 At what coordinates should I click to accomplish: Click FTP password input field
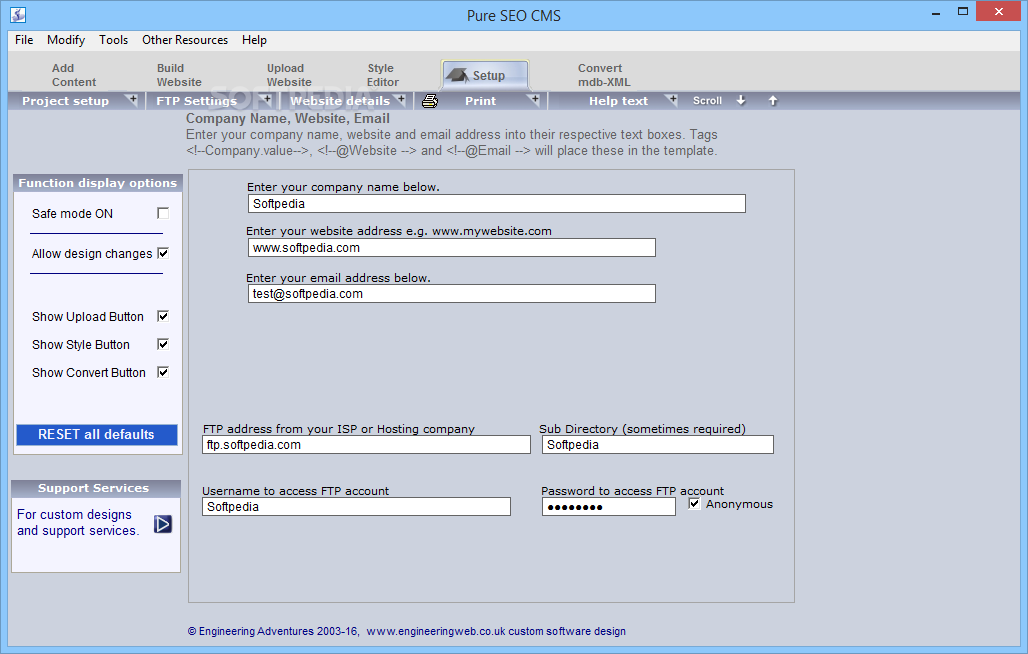[x=608, y=507]
